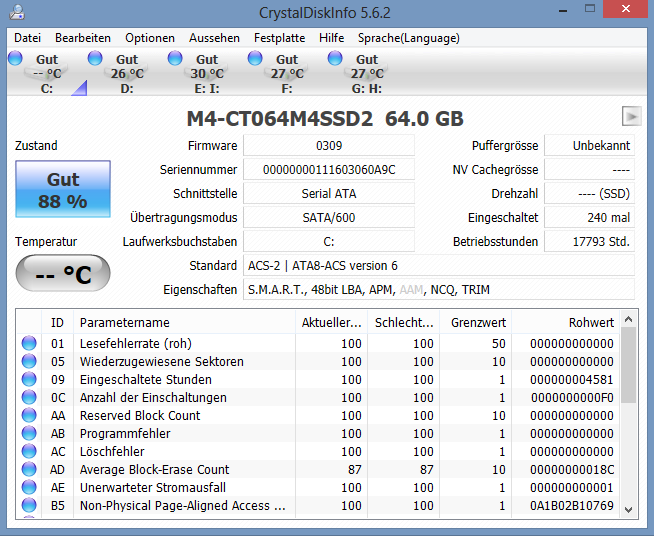
Task: Select the Eingeschaltete Stunden row
Action: click(318, 379)
